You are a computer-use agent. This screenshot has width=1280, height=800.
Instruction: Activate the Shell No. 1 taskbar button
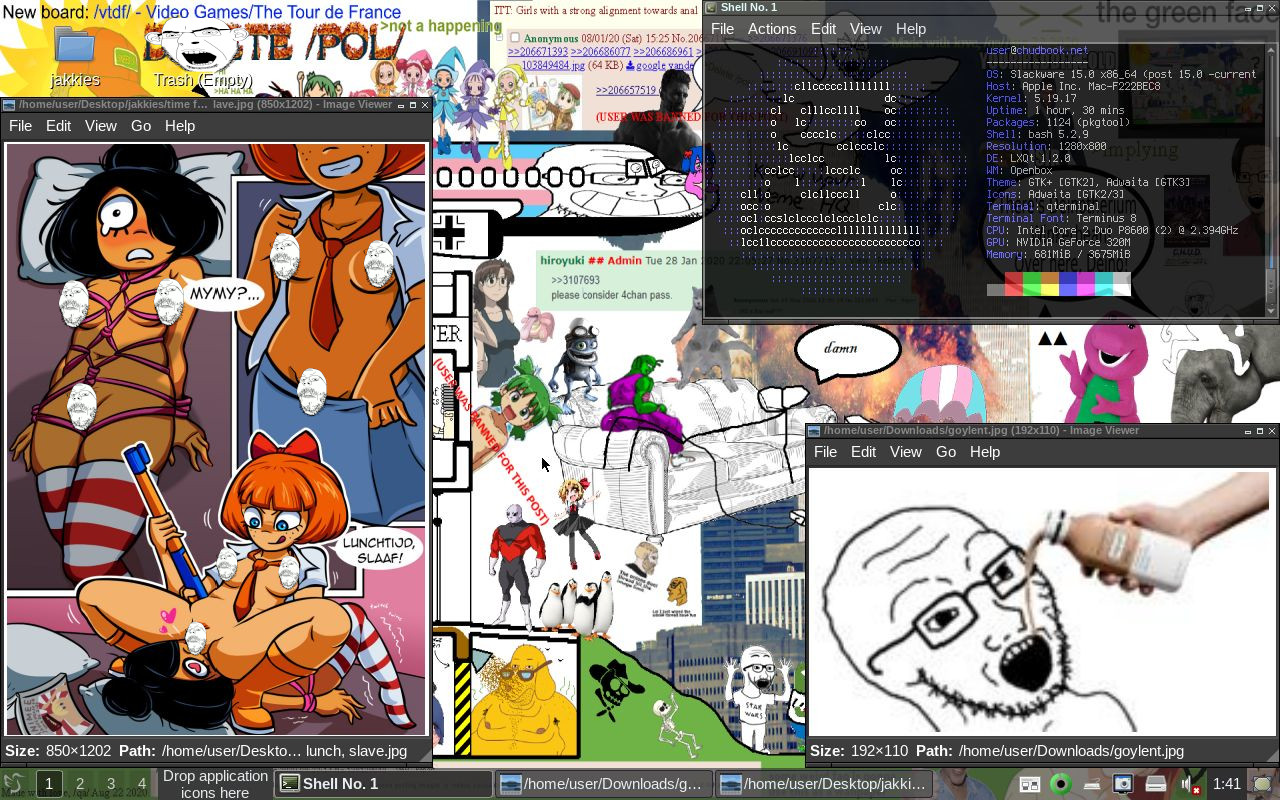[x=384, y=784]
